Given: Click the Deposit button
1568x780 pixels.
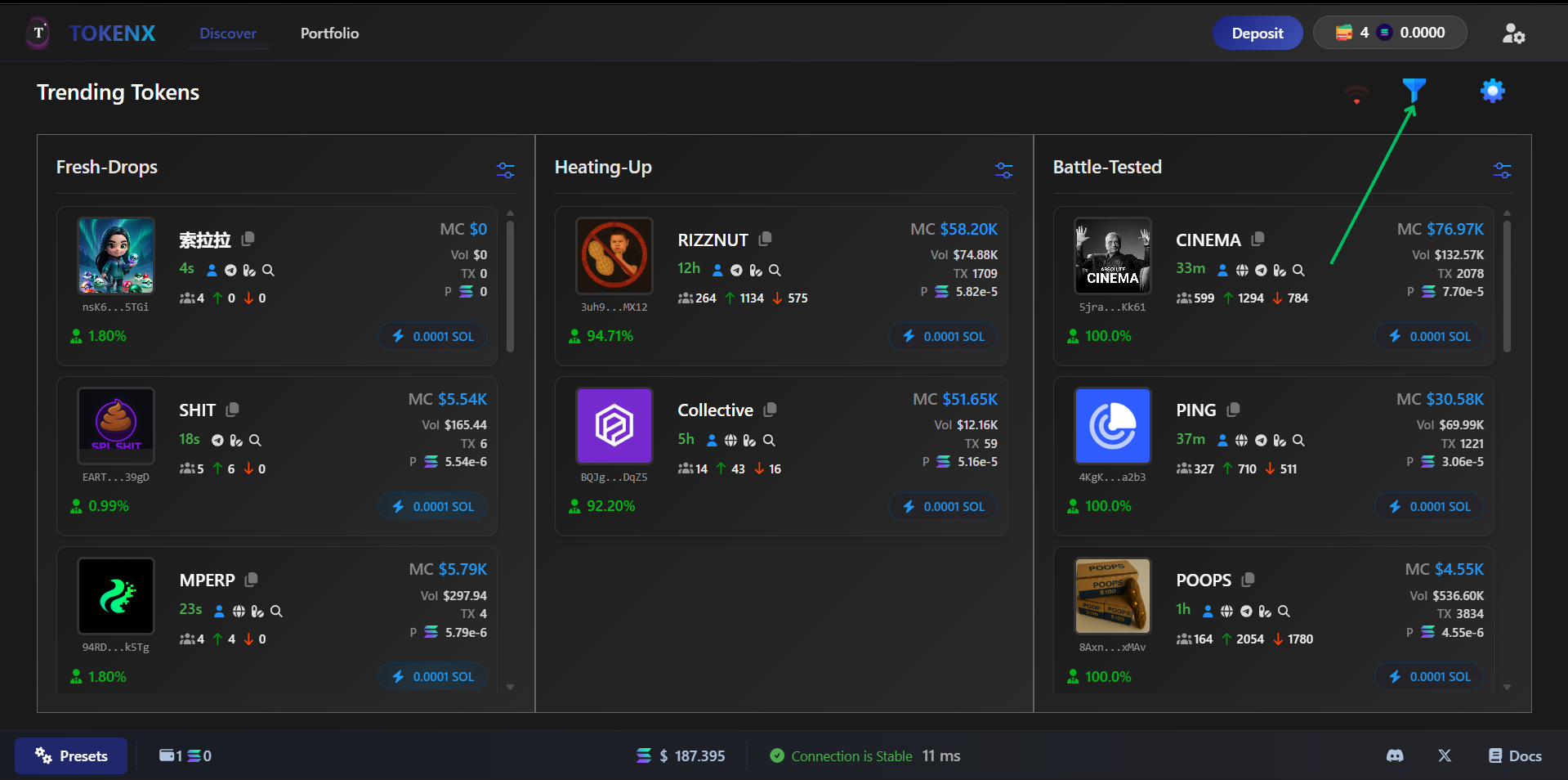Looking at the screenshot, I should click(1257, 33).
